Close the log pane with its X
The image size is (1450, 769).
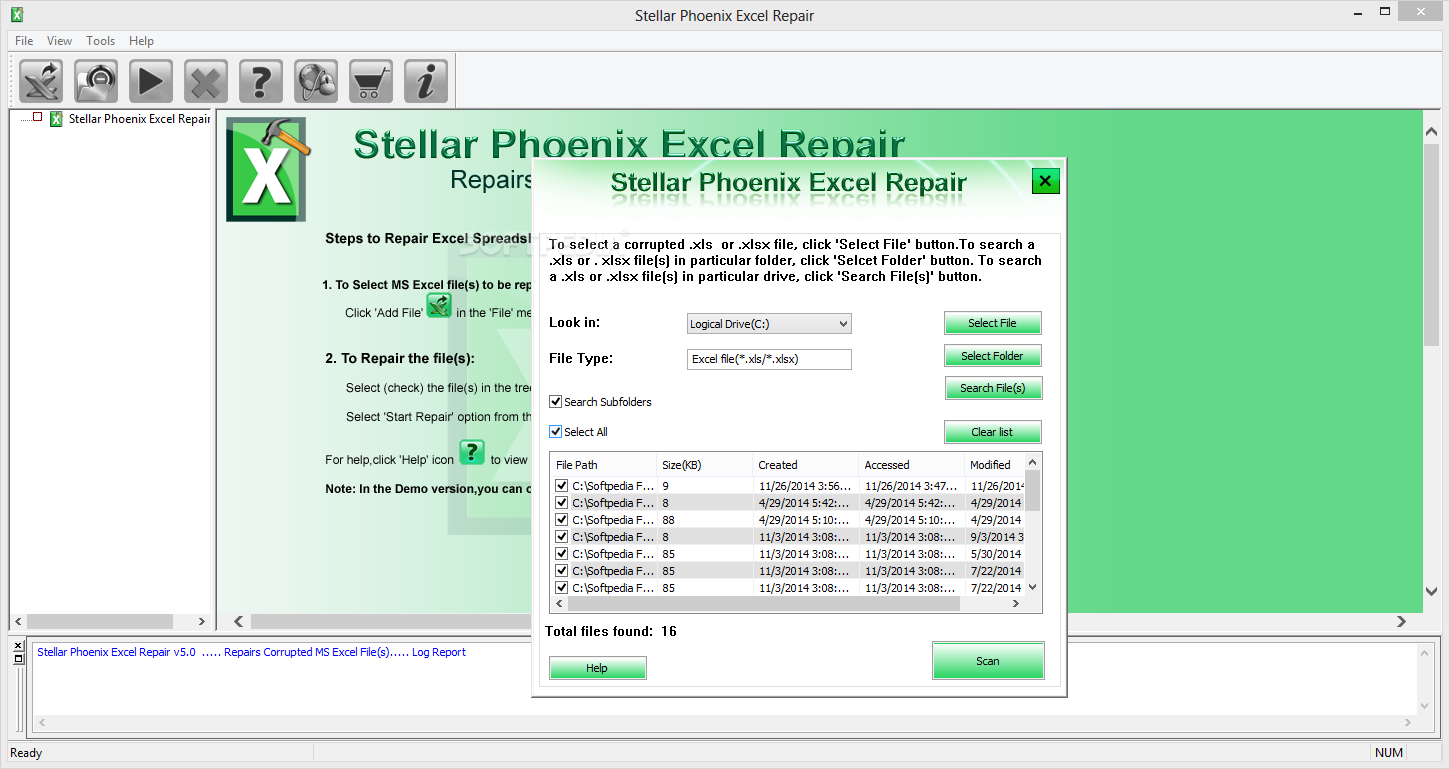18,646
